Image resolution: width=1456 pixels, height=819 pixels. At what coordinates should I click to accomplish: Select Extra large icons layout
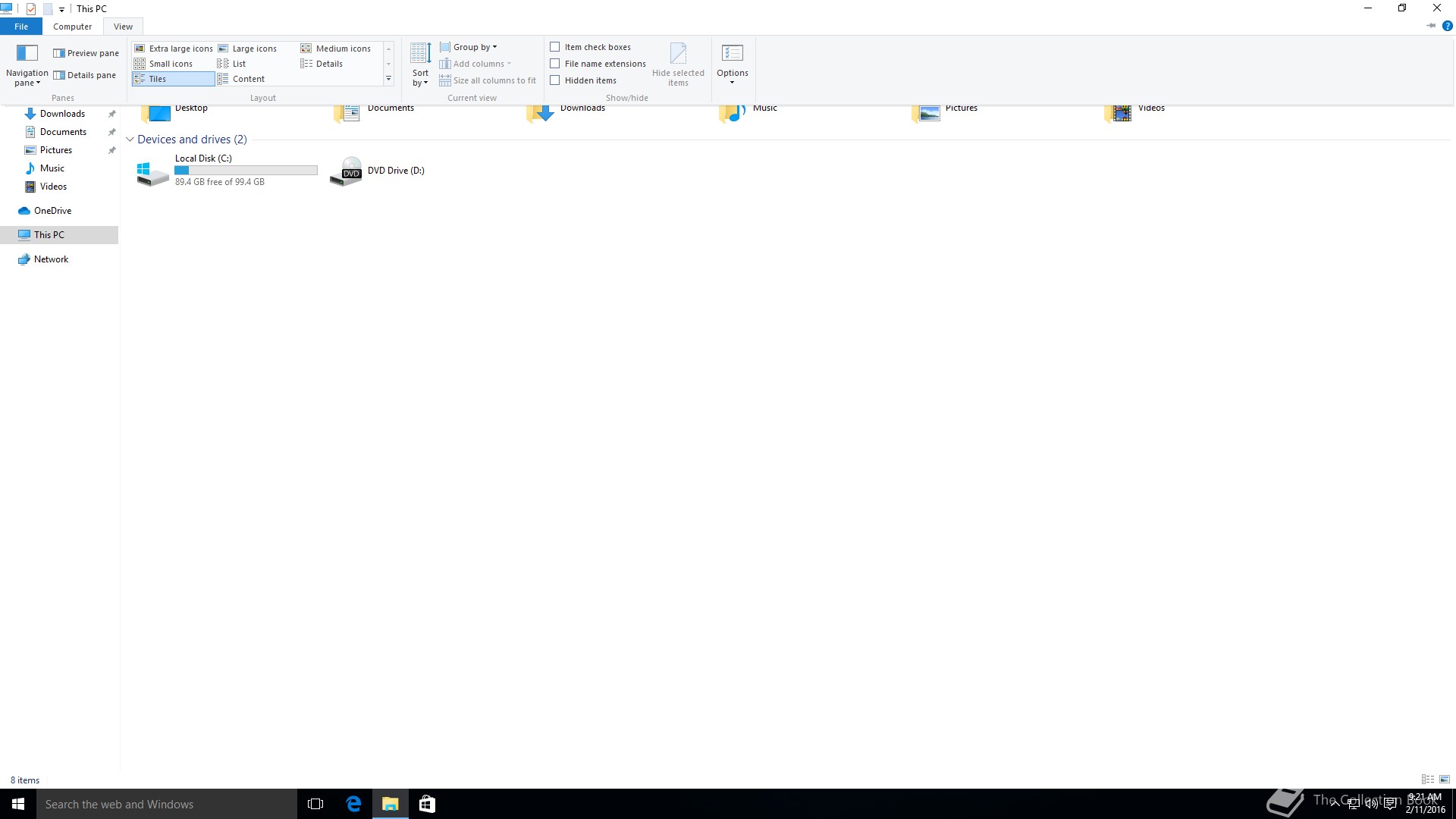pos(174,49)
